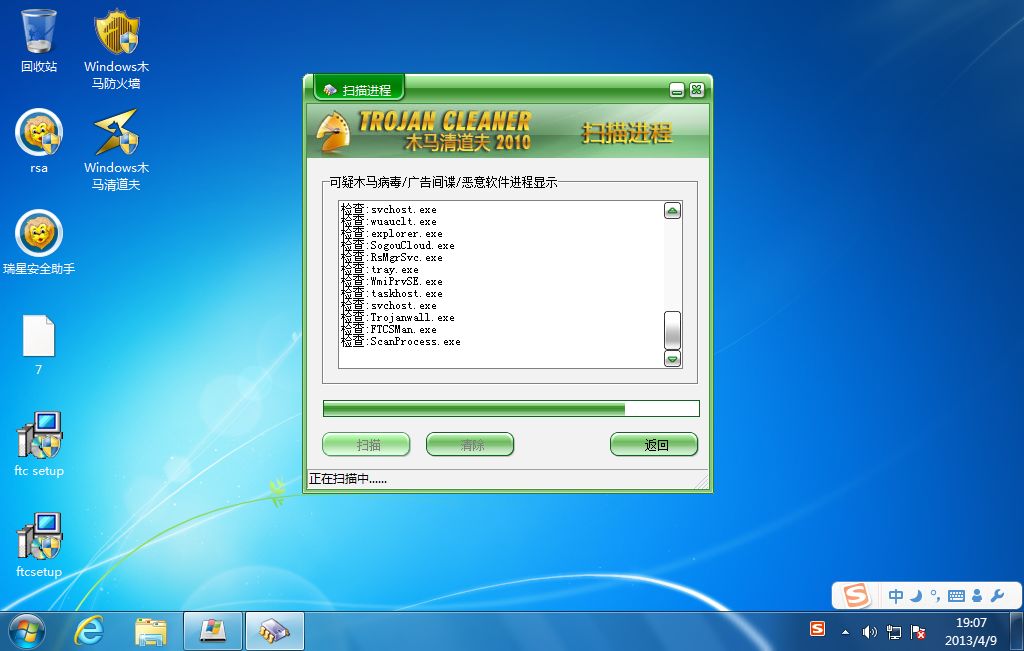The image size is (1024, 651).
Task: Close the 扫描进程 window
Action: coord(697,90)
